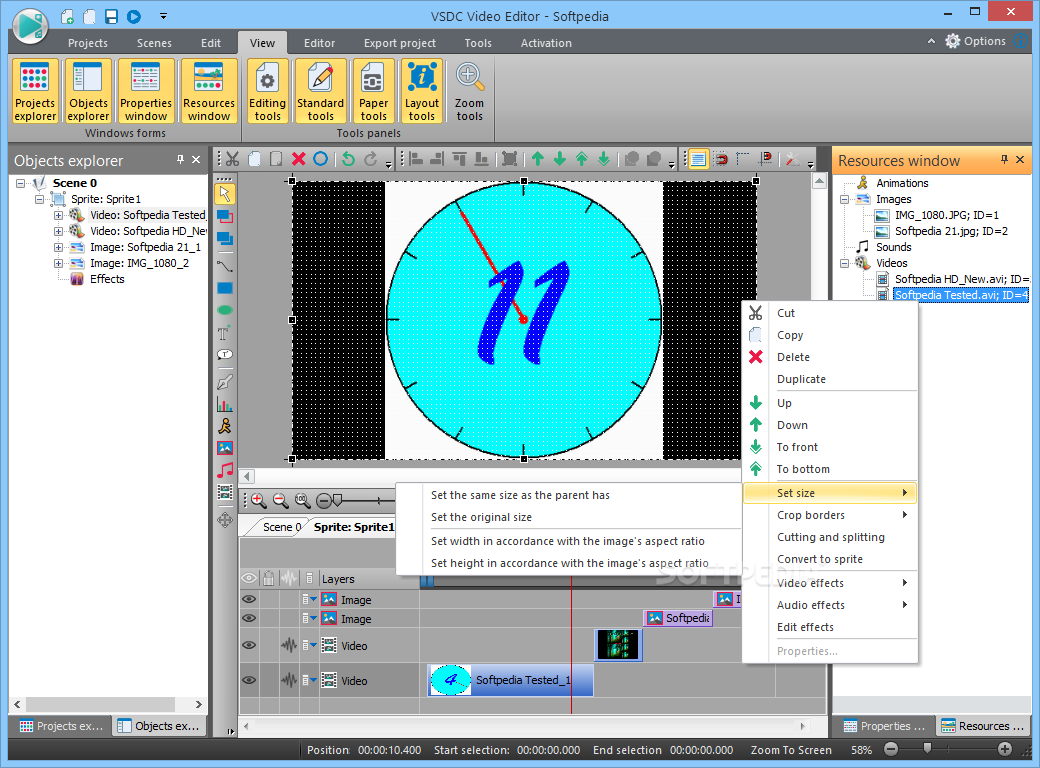
Task: Expand the Image: IMG_1080_2 node
Action: tap(58, 263)
